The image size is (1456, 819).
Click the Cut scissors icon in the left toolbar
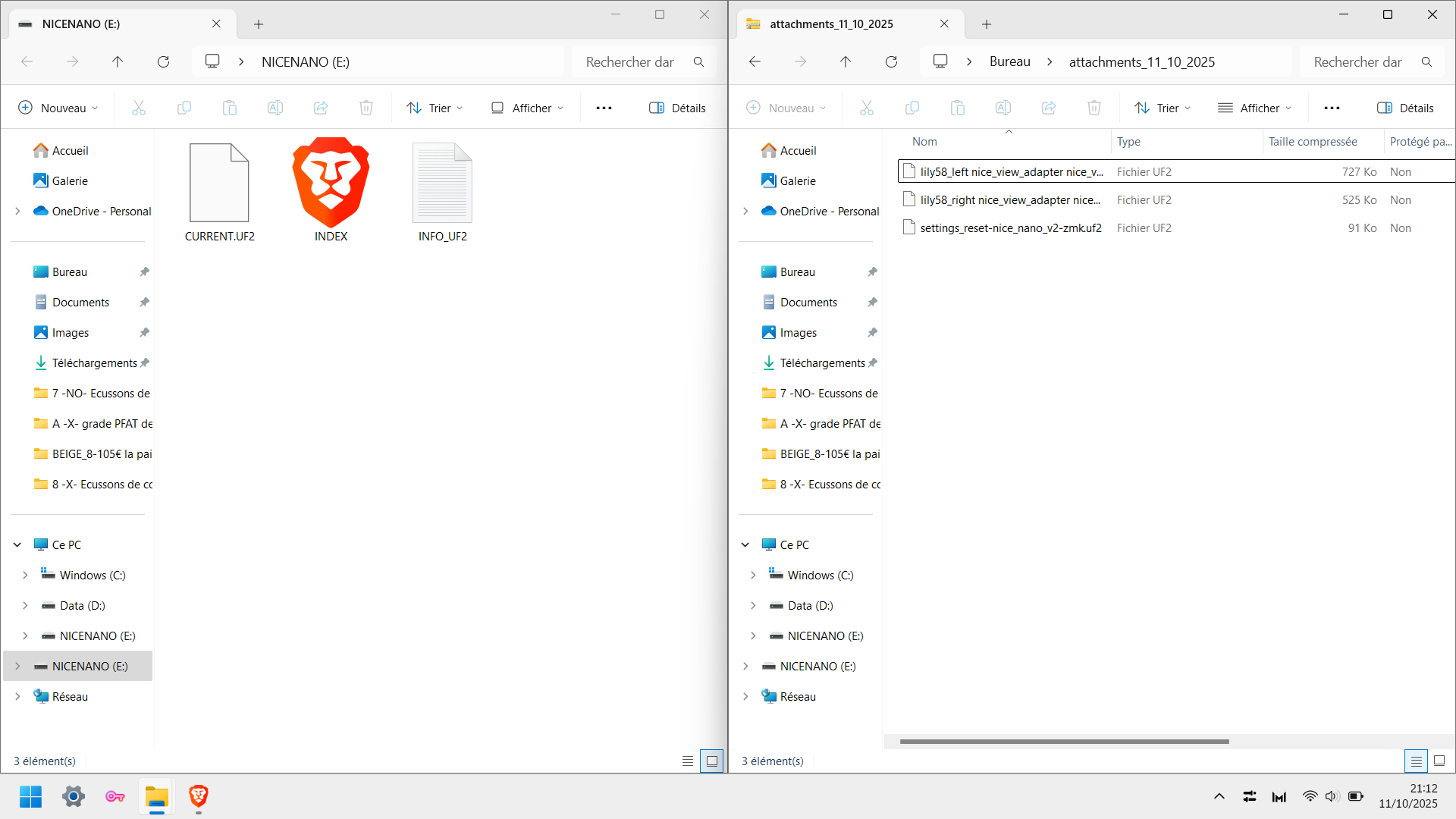click(x=139, y=108)
